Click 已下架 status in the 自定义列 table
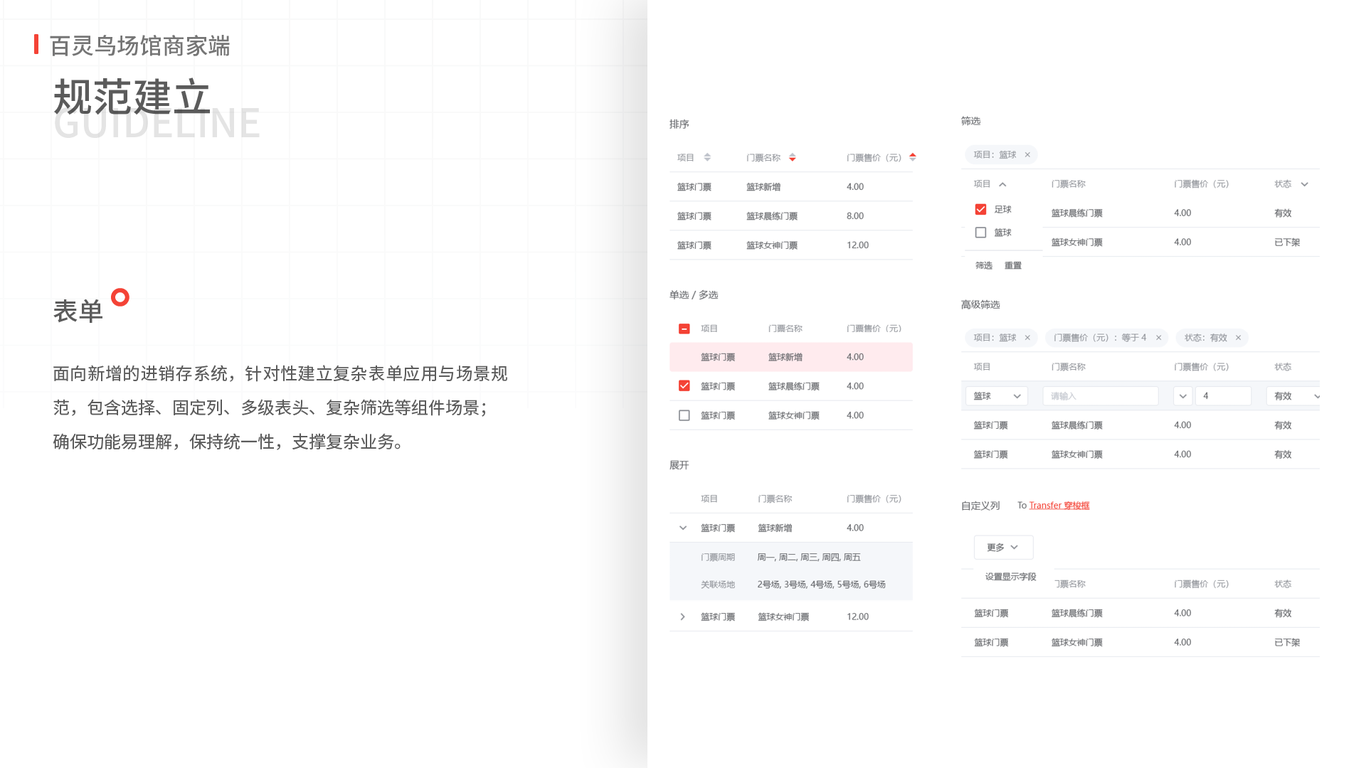Viewport: 1366px width, 768px height. 1287,643
